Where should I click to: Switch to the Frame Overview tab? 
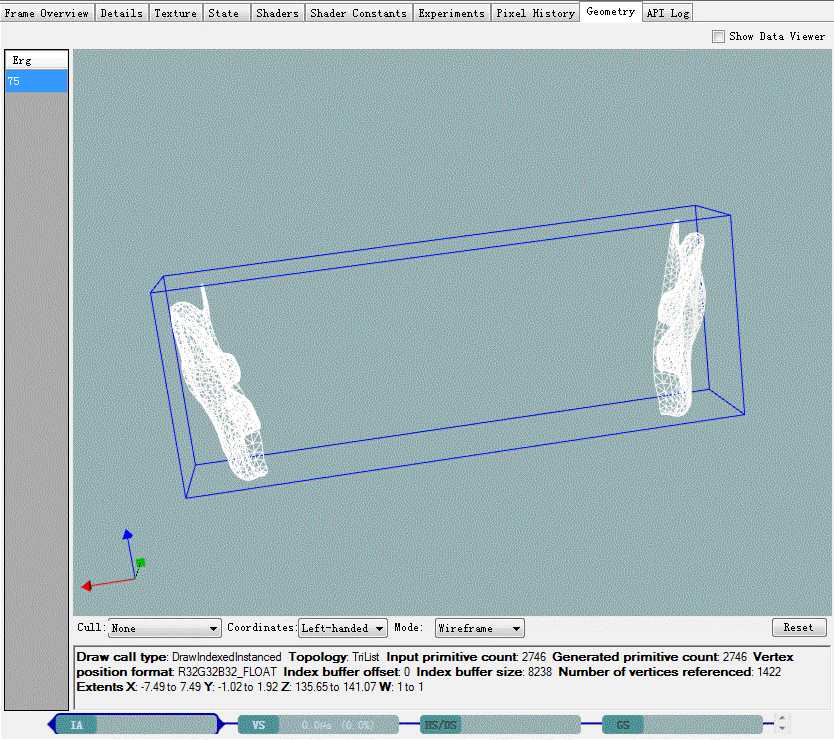[47, 13]
